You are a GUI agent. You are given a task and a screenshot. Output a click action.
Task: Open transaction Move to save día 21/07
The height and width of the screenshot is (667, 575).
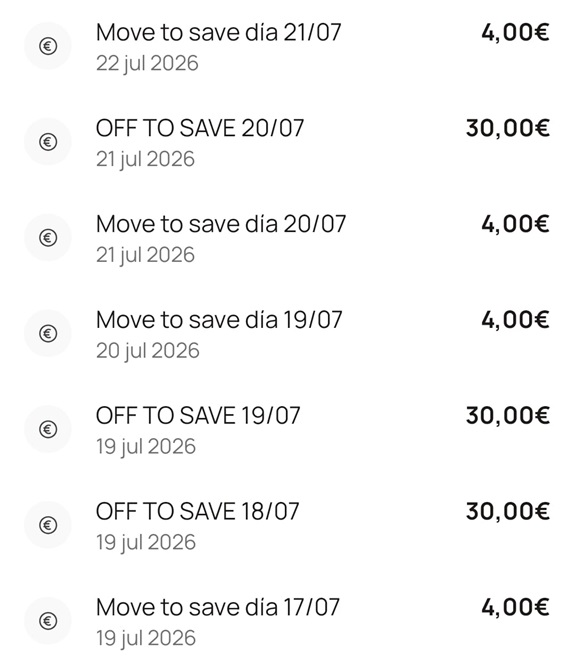pos(288,47)
